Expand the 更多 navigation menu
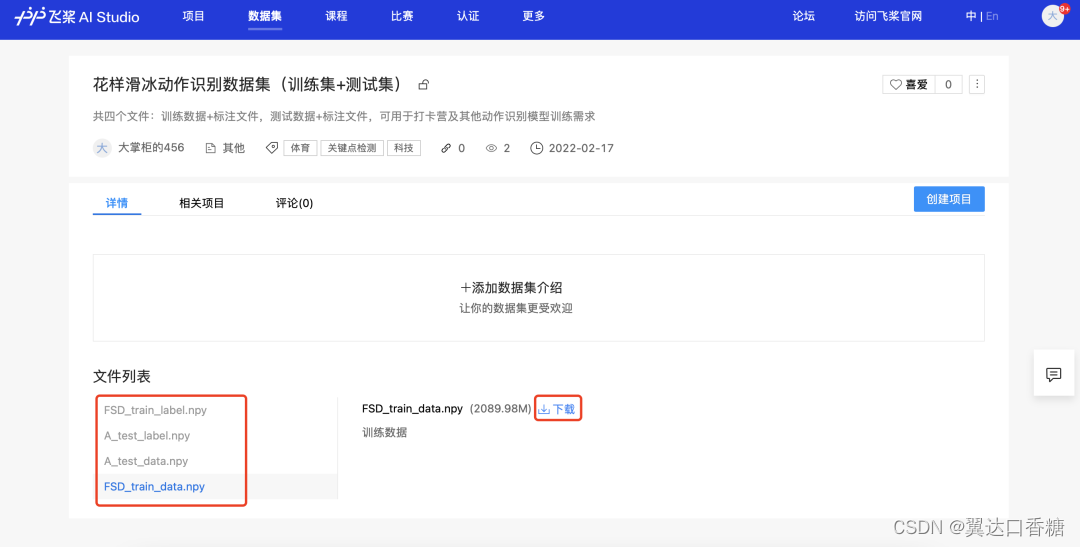The height and width of the screenshot is (547, 1080). pos(533,16)
